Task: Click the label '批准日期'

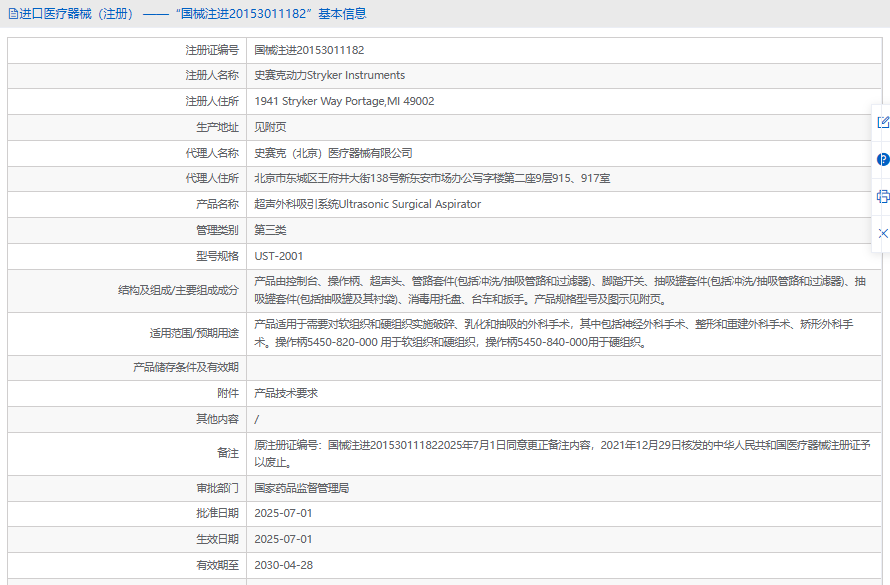Action: pyautogui.click(x=217, y=514)
